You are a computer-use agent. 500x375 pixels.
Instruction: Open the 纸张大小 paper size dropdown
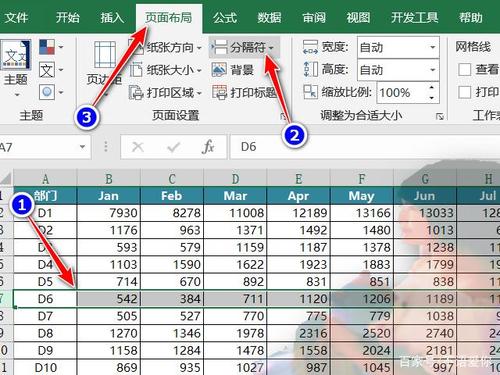click(165, 70)
